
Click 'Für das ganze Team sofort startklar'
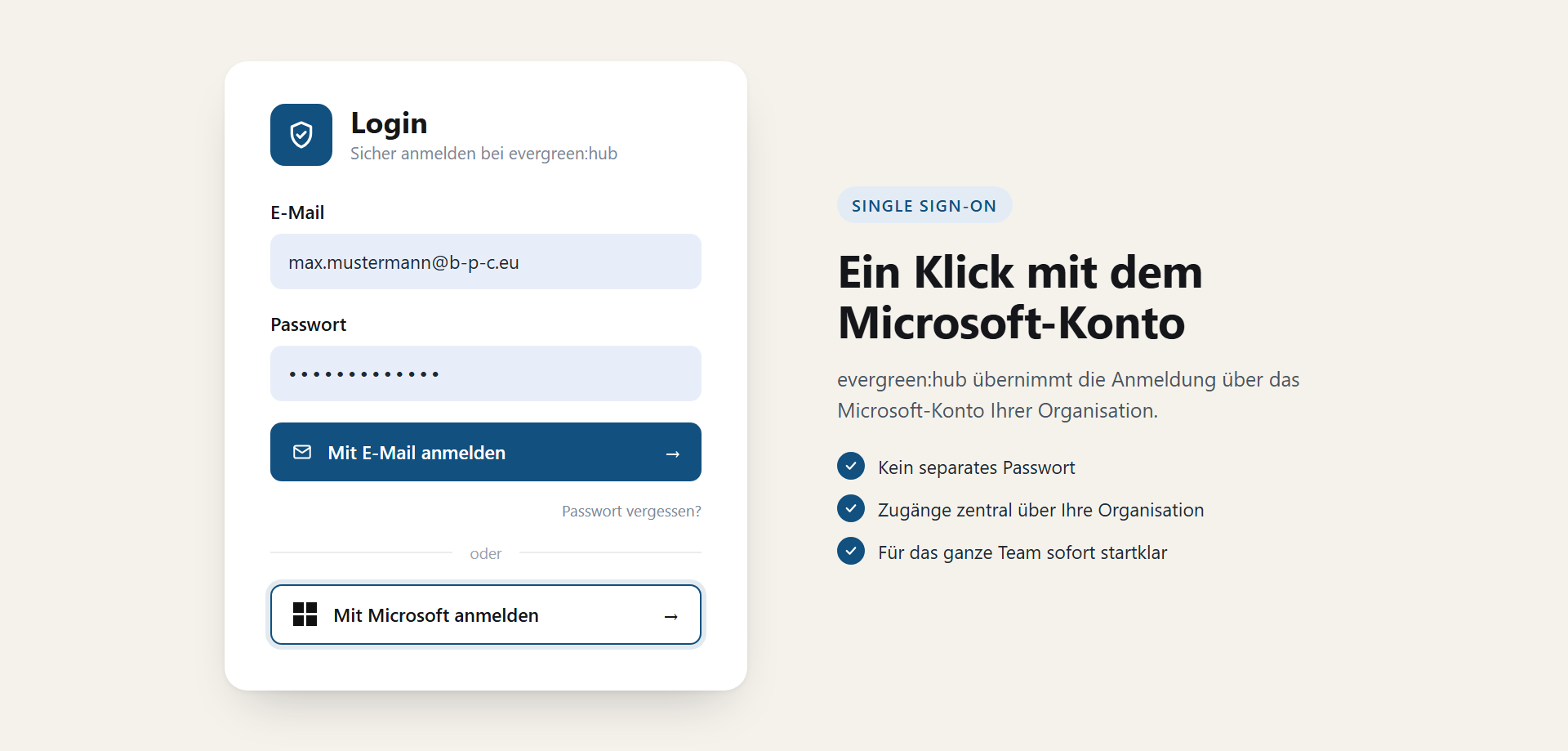point(1022,552)
